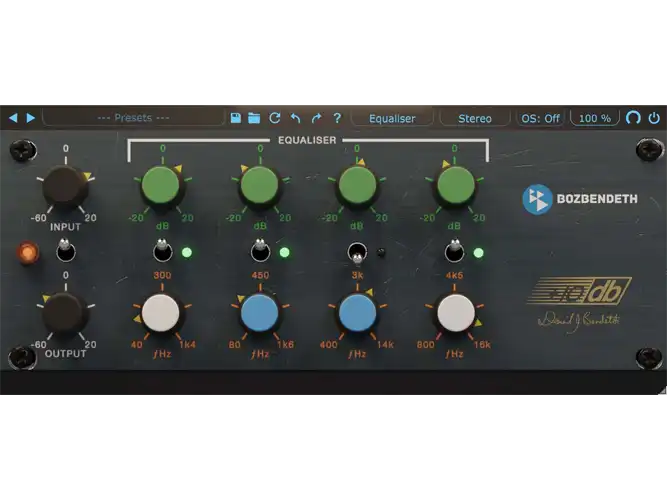667x500 pixels.
Task: Click the second band green dB knob
Action: pos(259,186)
